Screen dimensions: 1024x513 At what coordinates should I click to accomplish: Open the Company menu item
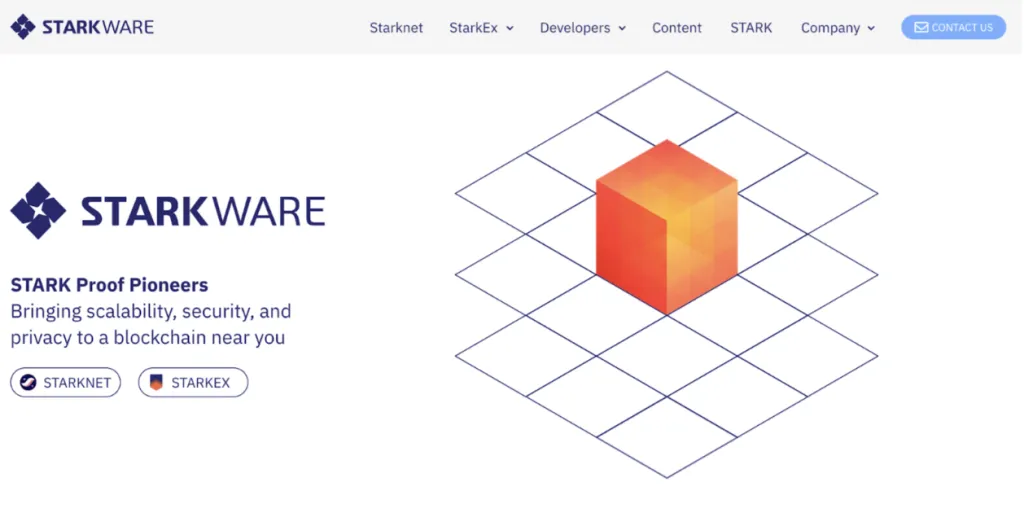(x=830, y=28)
